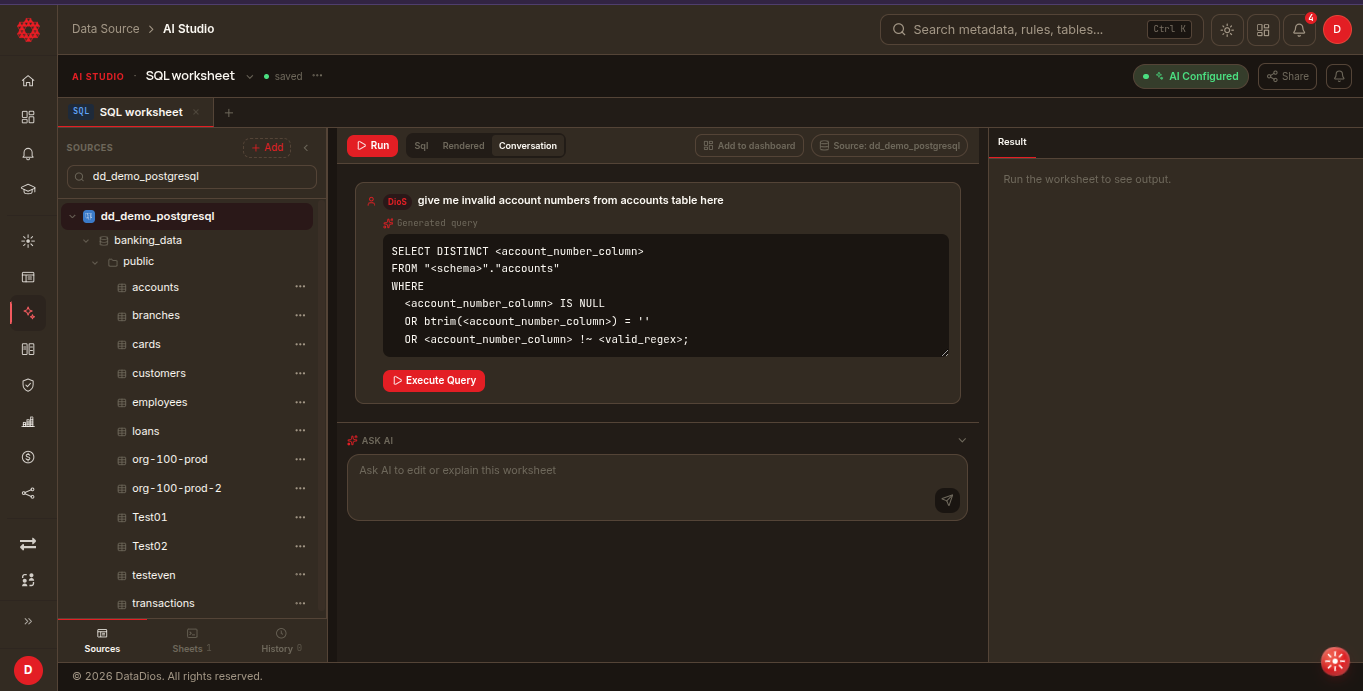
Task: Click the Share button
Action: point(1287,76)
